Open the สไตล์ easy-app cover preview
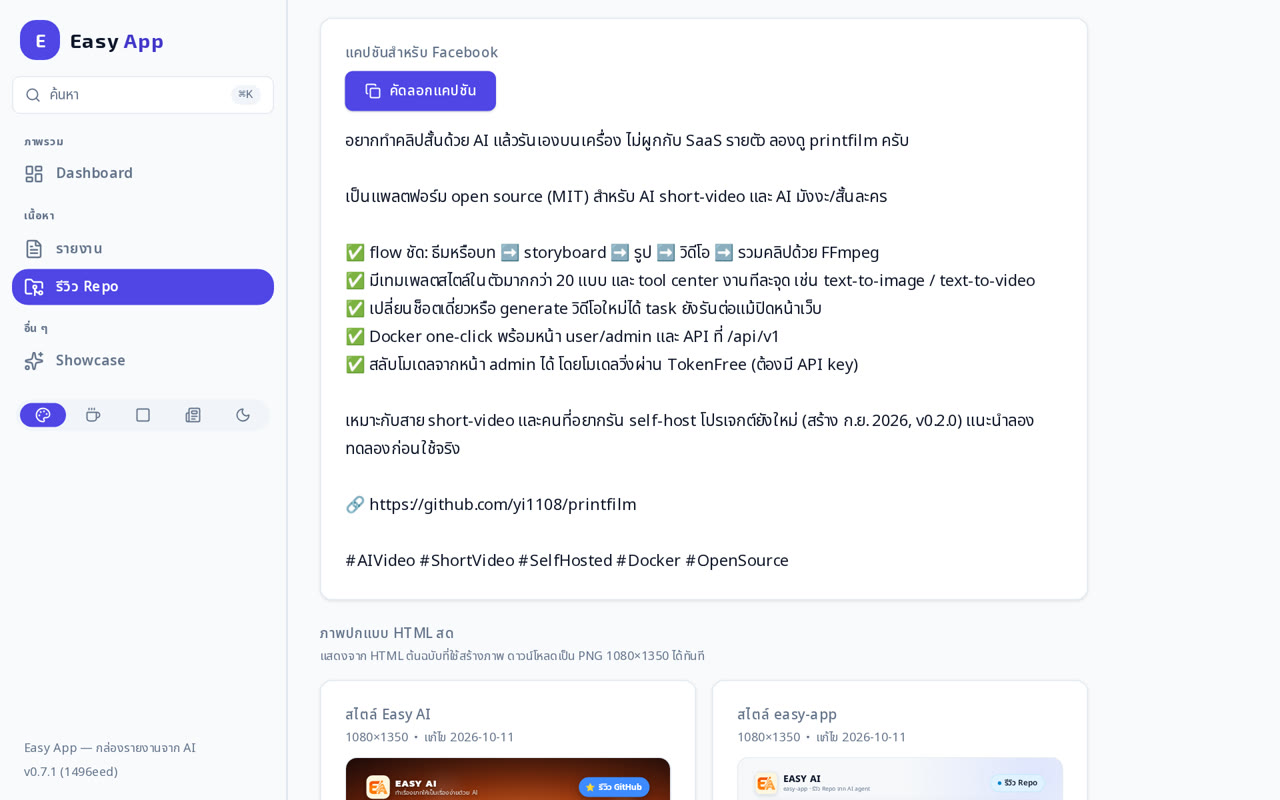 point(900,778)
